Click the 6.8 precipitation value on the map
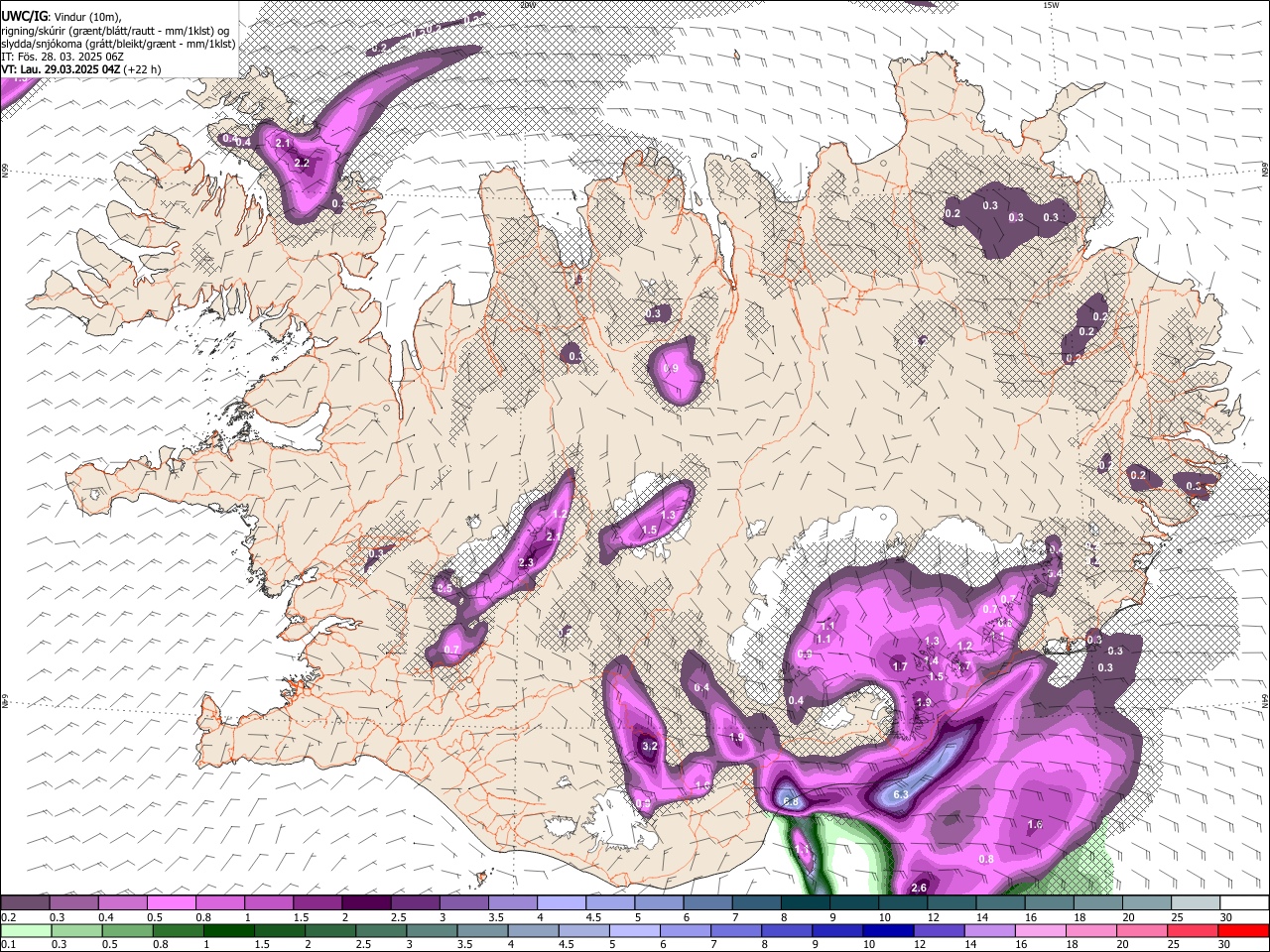1270x952 pixels. (790, 801)
